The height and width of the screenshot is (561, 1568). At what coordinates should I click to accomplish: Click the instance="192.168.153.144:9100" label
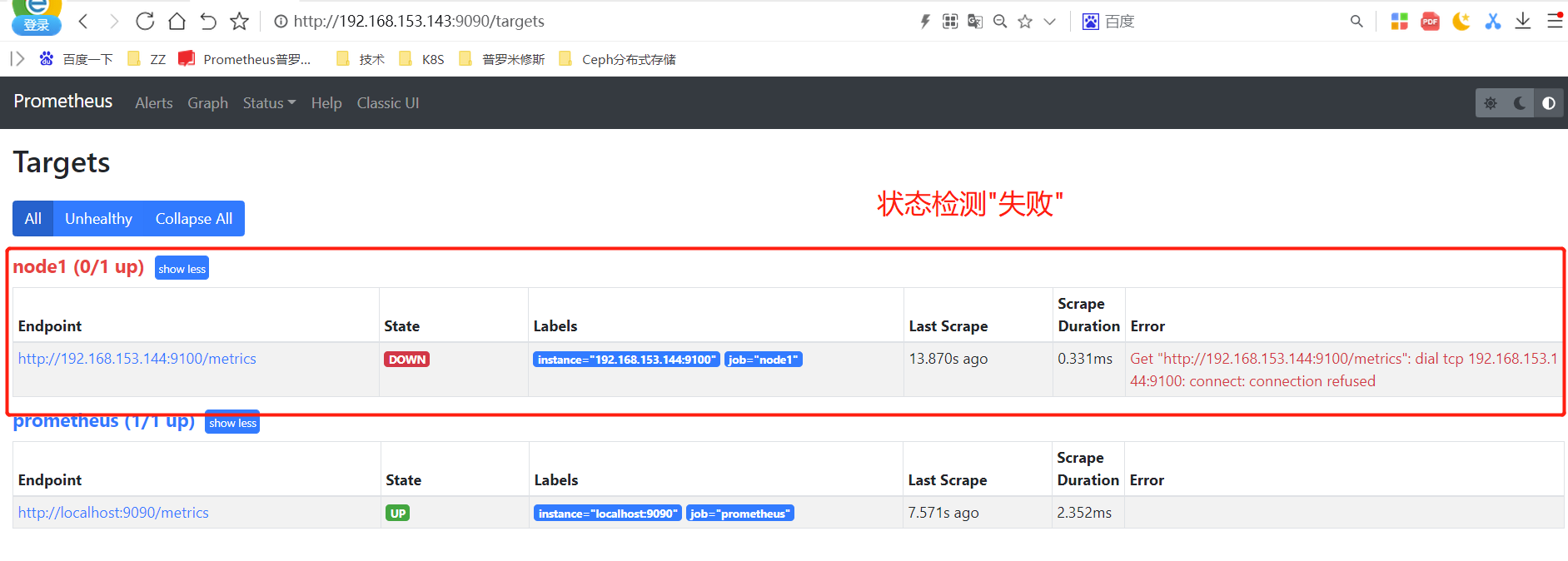point(626,360)
